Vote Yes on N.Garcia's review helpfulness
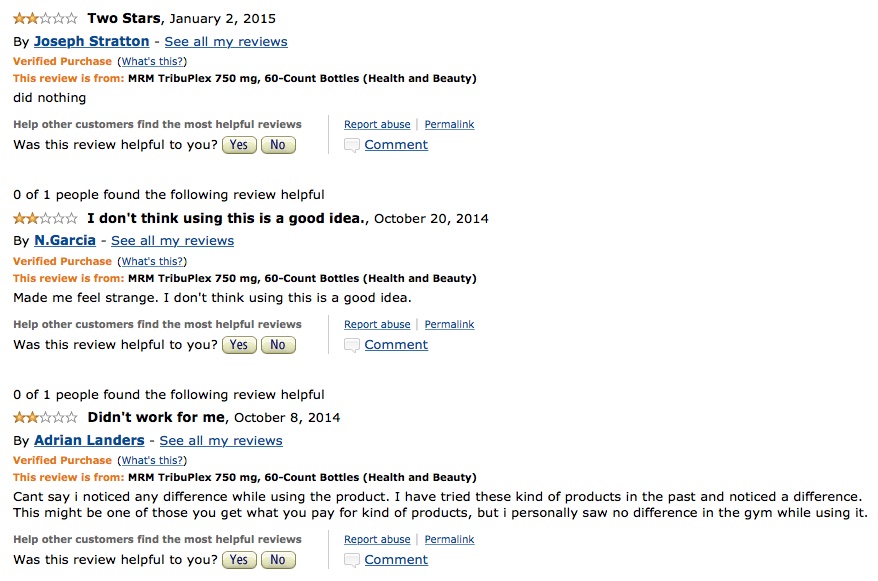 pyautogui.click(x=238, y=345)
